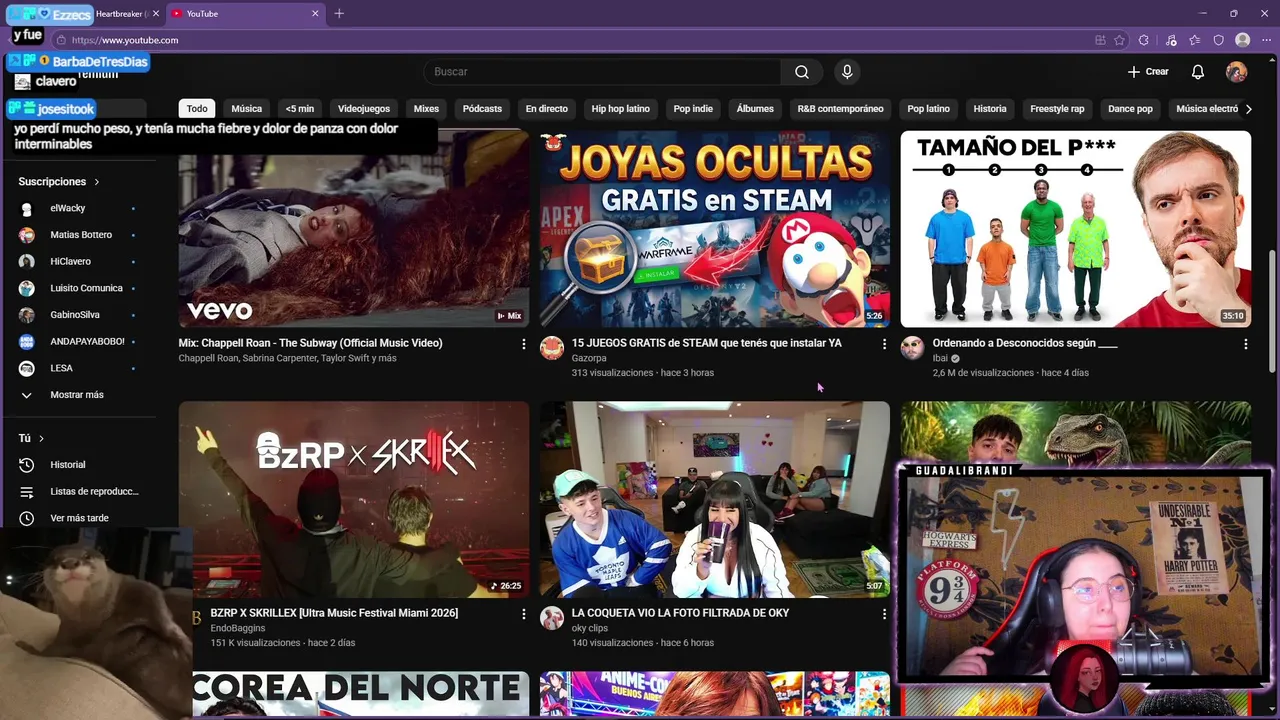The height and width of the screenshot is (720, 1280).
Task: Click the search magnifier button
Action: [802, 72]
